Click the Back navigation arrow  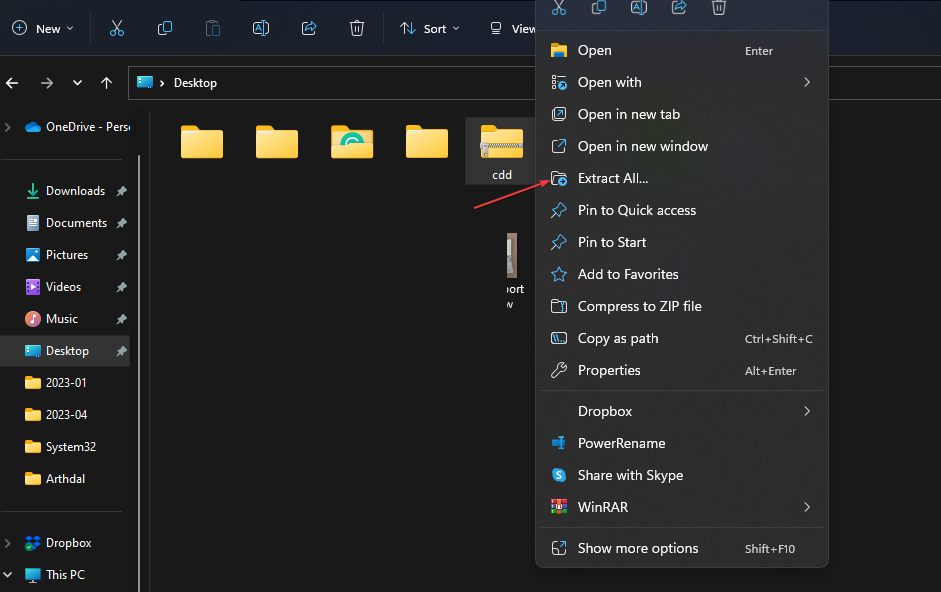(13, 83)
